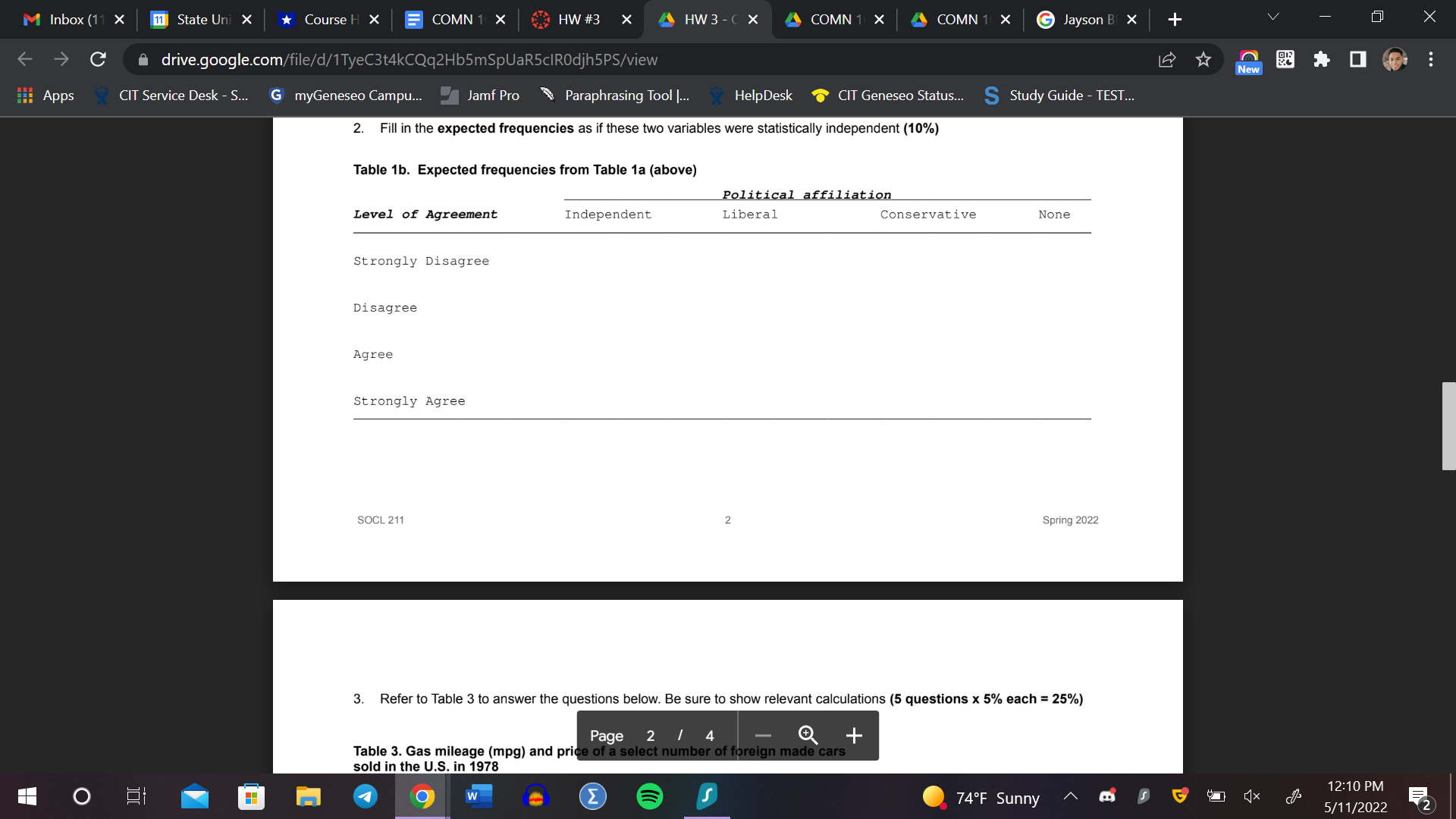
Task: Open the Jamf Pro bookmark
Action: 479,96
